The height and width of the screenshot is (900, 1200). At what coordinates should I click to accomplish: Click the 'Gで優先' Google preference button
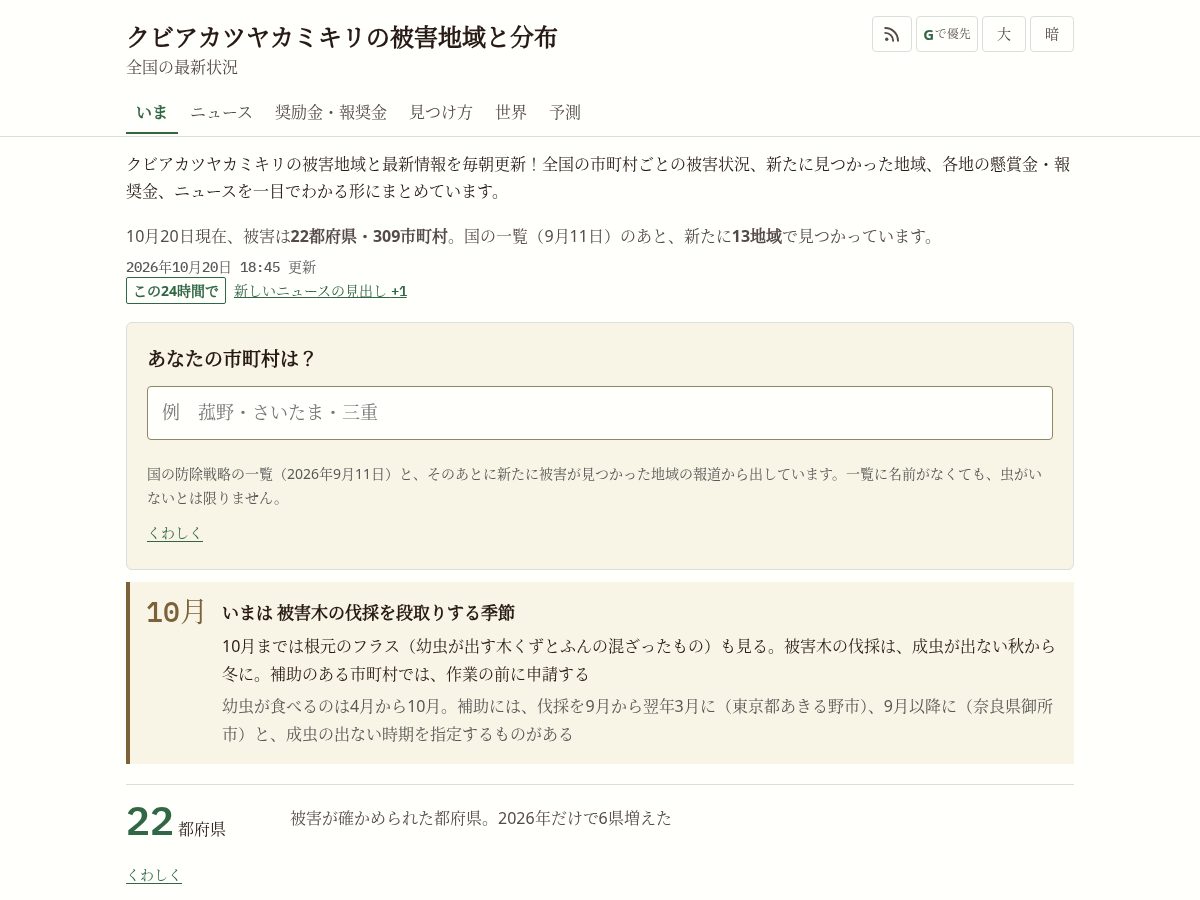point(947,34)
